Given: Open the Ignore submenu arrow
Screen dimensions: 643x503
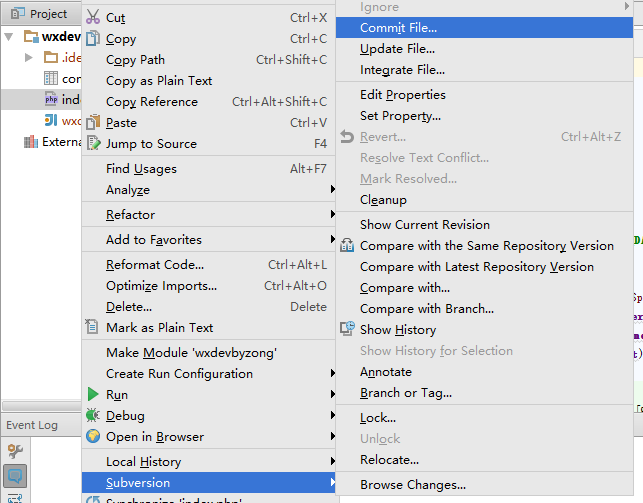Looking at the screenshot, I should [x=627, y=6].
